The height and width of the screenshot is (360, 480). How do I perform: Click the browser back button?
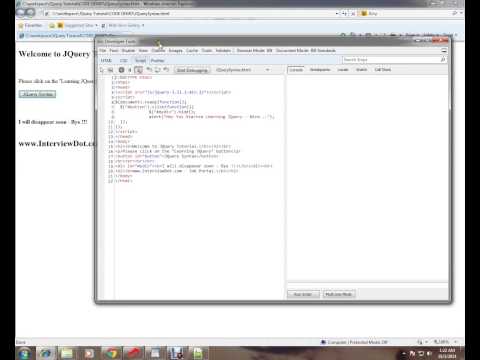(20, 13)
